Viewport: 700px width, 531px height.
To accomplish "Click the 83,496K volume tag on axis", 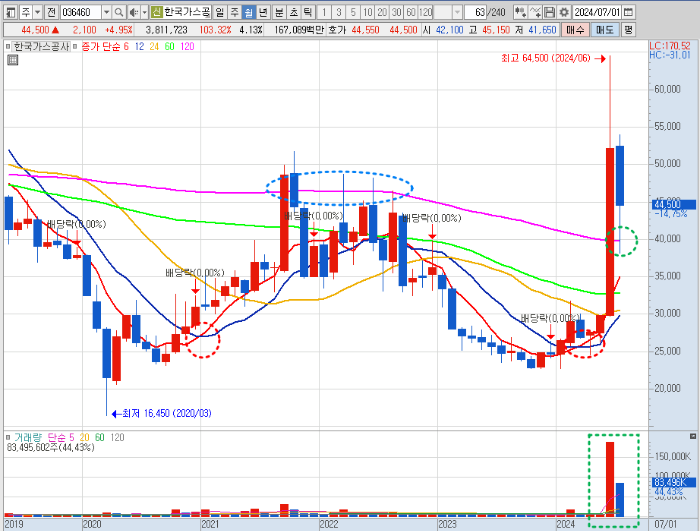I will [674, 482].
